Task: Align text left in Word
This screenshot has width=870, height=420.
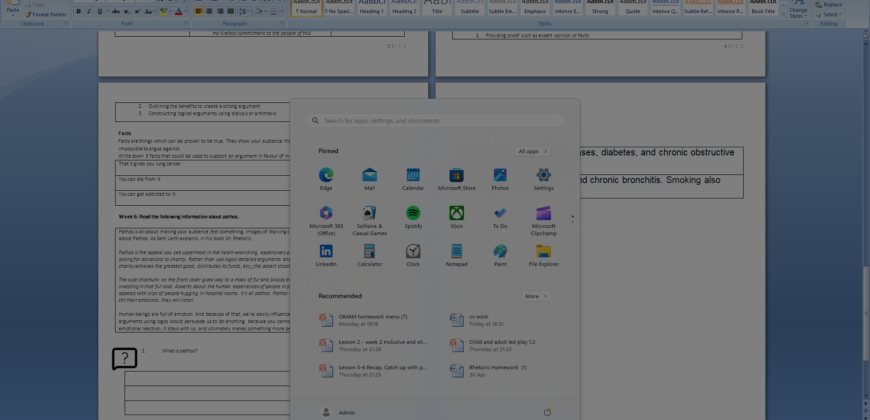Action: pos(198,11)
